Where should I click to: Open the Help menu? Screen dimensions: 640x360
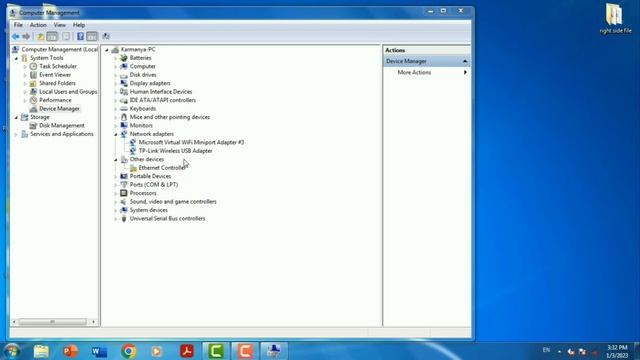[79, 25]
